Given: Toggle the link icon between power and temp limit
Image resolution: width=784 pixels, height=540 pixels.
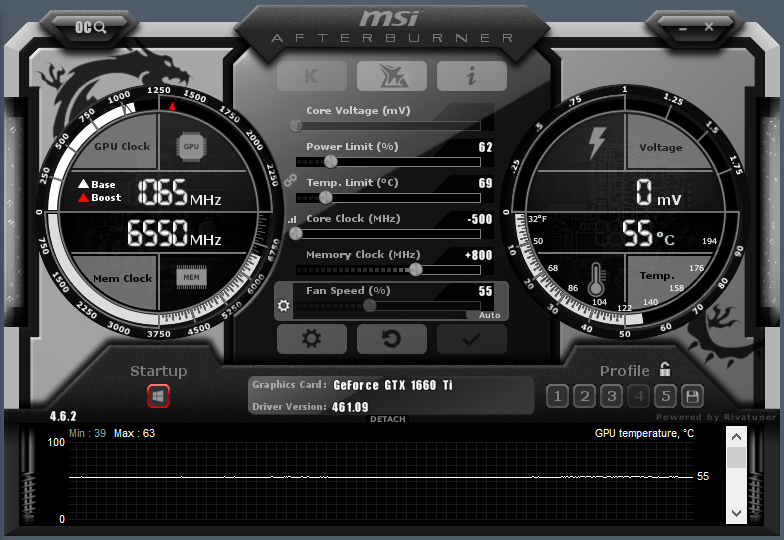Looking at the screenshot, I should tap(290, 180).
